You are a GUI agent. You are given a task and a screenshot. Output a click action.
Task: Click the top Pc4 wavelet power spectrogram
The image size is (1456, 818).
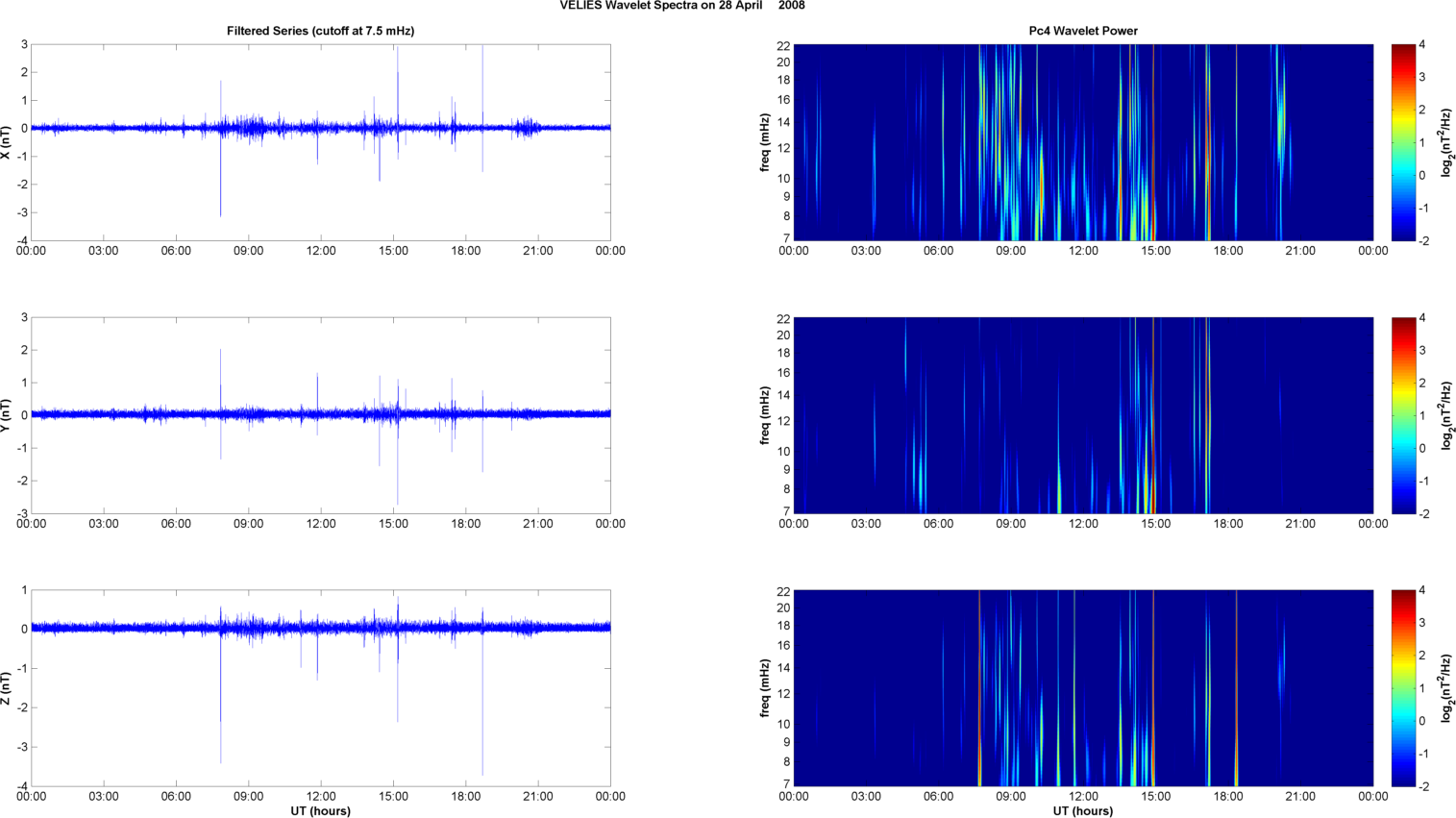pos(1083,142)
